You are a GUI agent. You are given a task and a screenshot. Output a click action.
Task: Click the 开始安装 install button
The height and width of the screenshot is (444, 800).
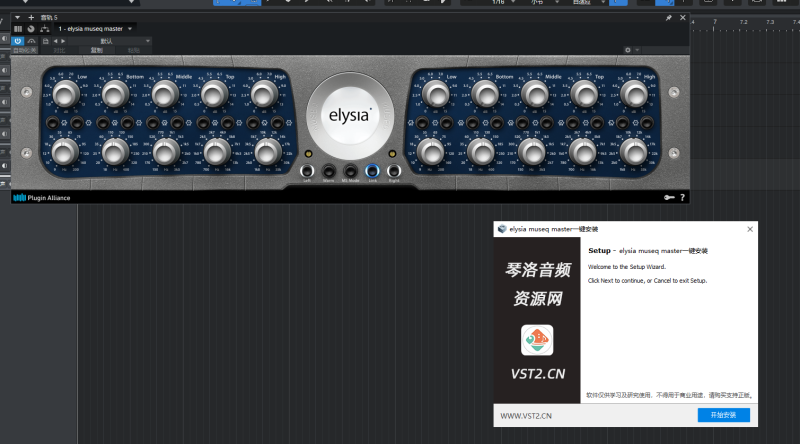pyautogui.click(x=723, y=415)
